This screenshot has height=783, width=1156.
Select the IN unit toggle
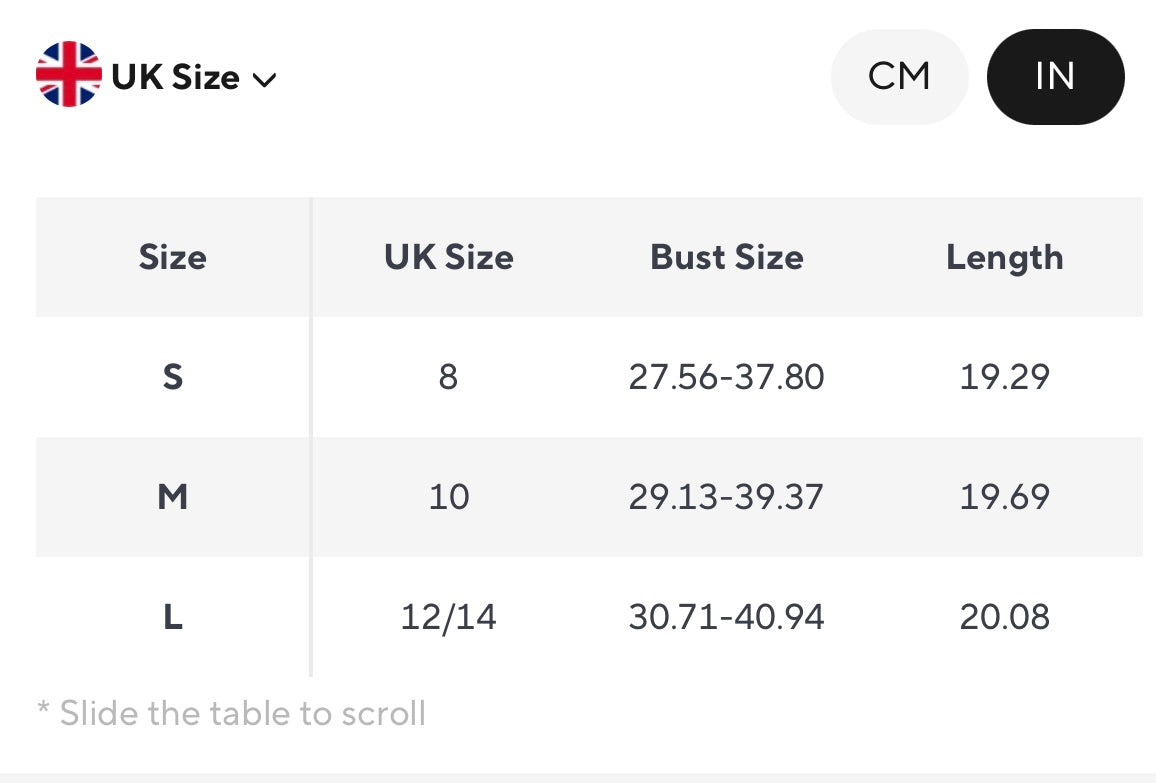pyautogui.click(x=1055, y=77)
